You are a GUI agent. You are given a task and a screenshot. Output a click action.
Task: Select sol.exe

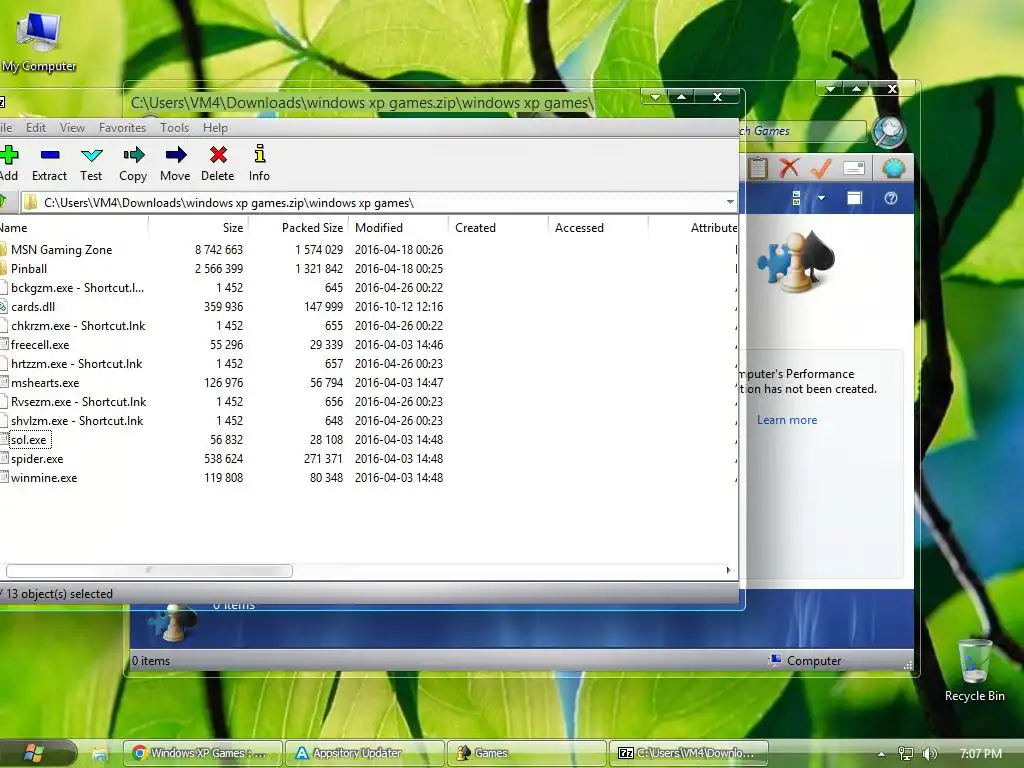29,440
